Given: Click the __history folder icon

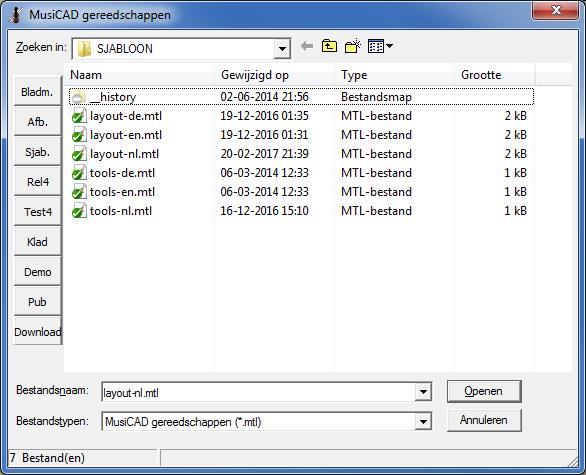Looking at the screenshot, I should click(79, 97).
